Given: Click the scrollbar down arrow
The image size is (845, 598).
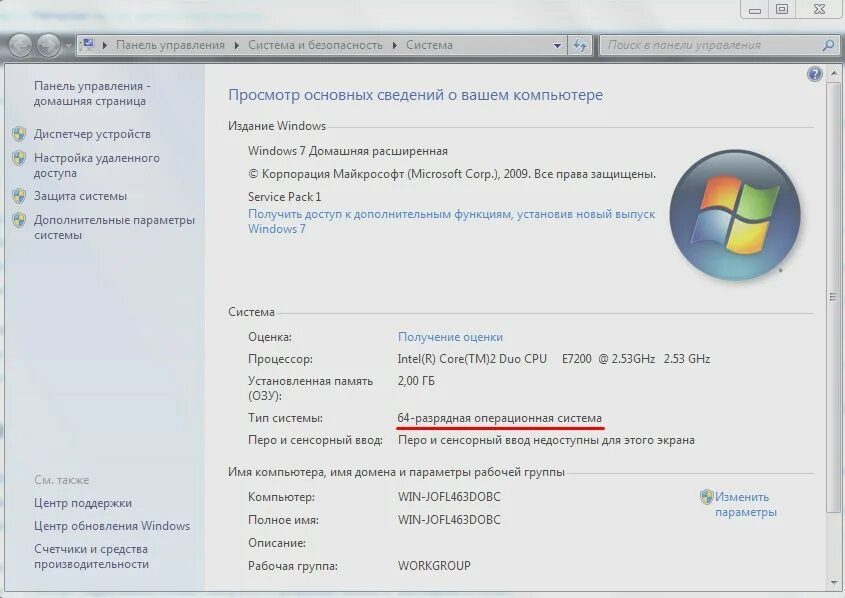Looking at the screenshot, I should 833,582.
